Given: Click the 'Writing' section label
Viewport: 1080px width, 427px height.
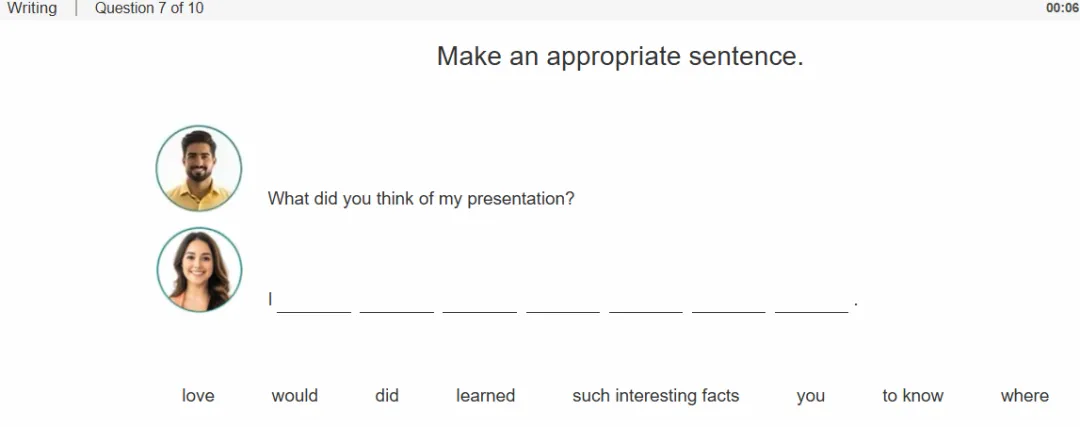Looking at the screenshot, I should pos(32,9).
